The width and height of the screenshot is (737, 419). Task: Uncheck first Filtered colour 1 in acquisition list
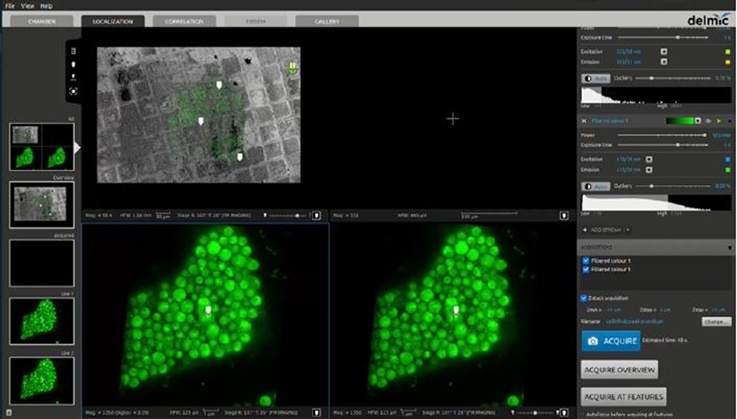[x=586, y=261]
